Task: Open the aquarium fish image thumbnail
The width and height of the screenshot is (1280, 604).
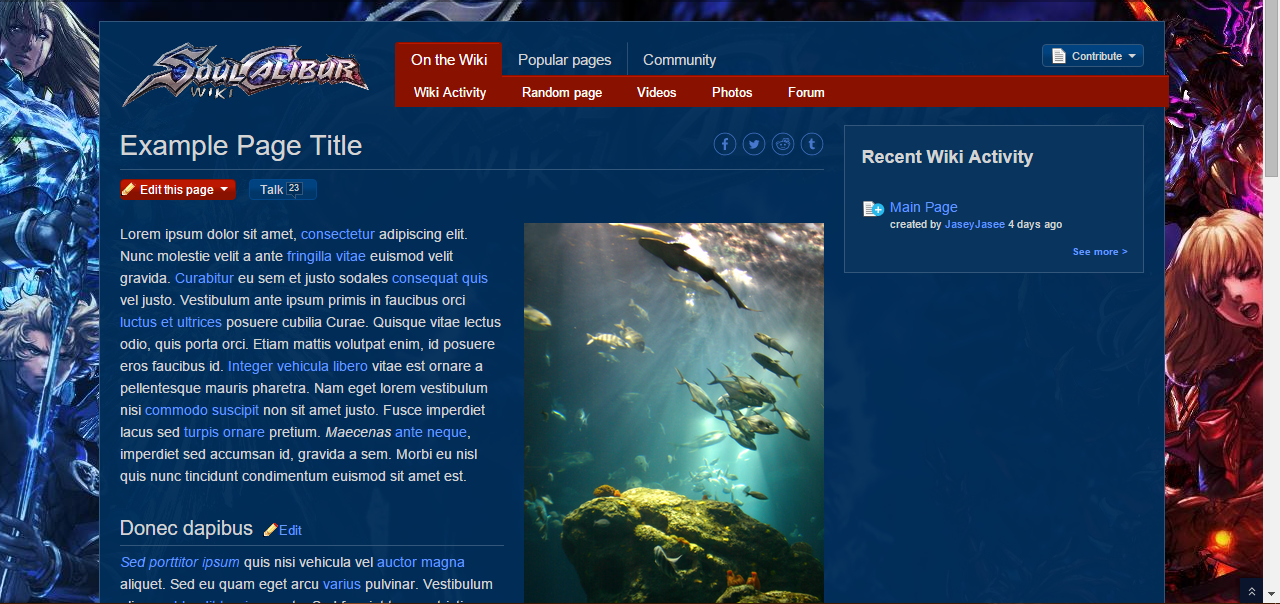Action: tap(673, 412)
